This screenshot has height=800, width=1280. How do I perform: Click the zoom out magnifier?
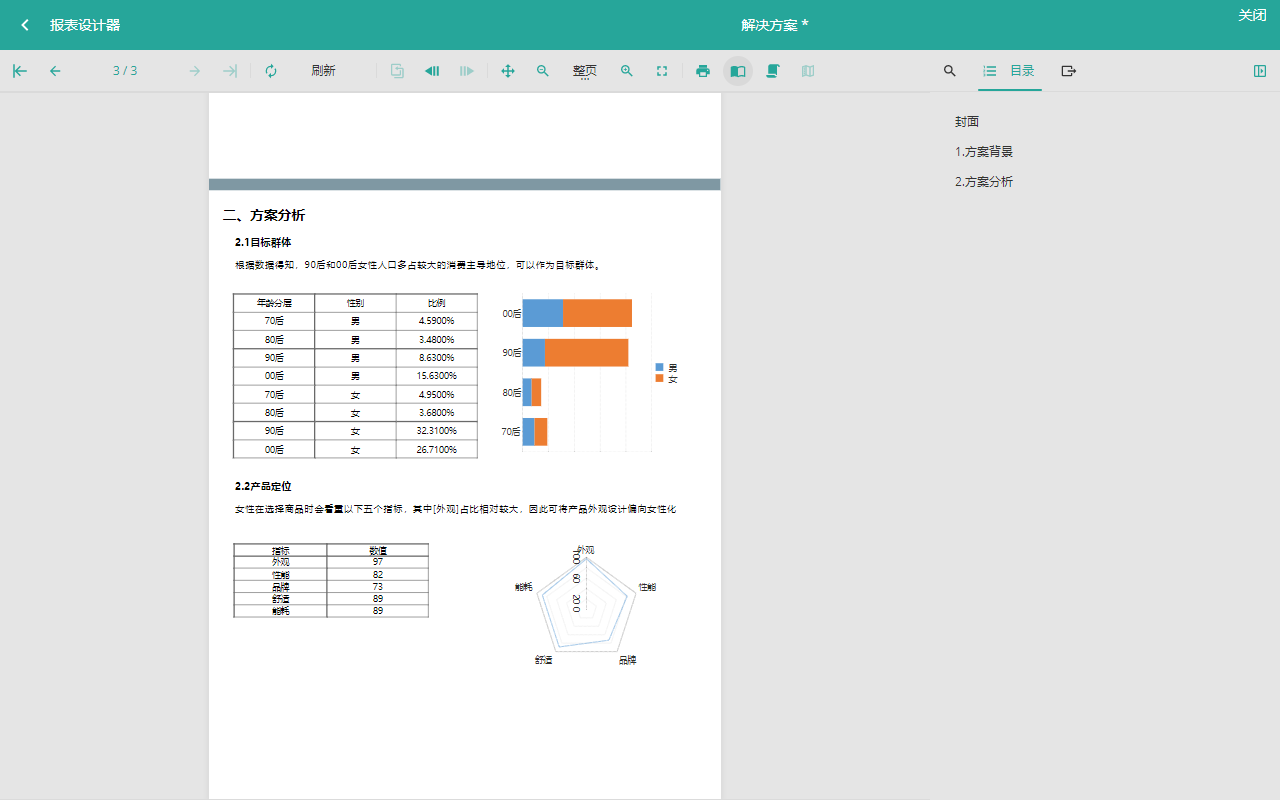click(x=543, y=71)
